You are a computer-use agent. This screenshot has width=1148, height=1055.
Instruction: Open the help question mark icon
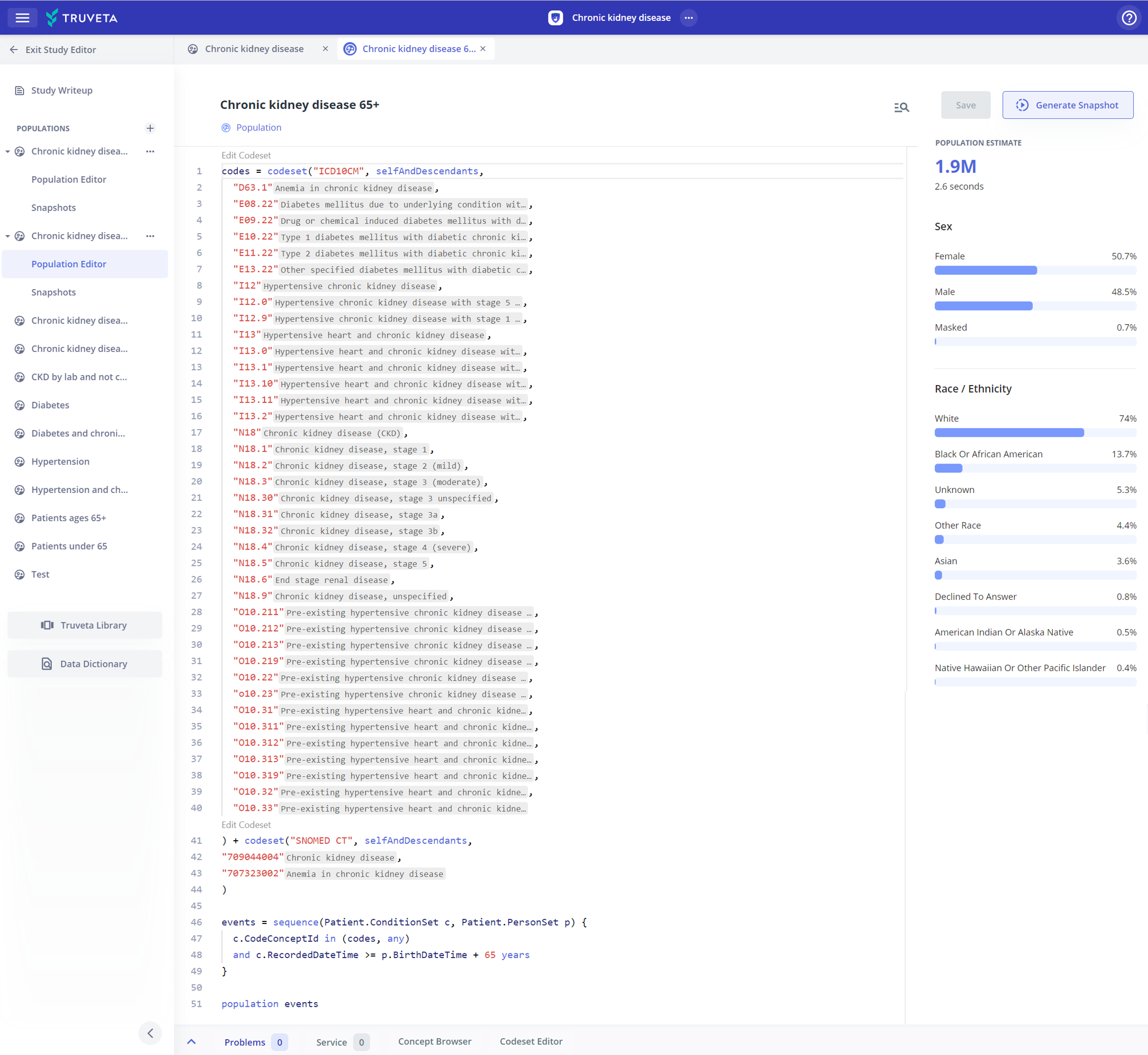[1129, 18]
